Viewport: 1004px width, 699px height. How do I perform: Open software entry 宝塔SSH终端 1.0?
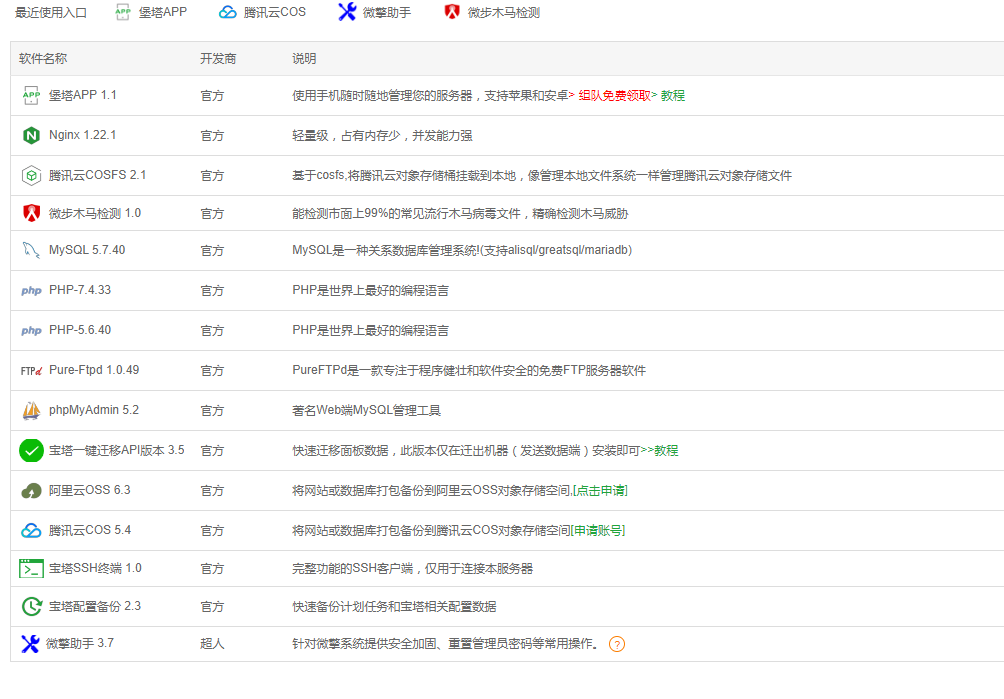(x=95, y=568)
